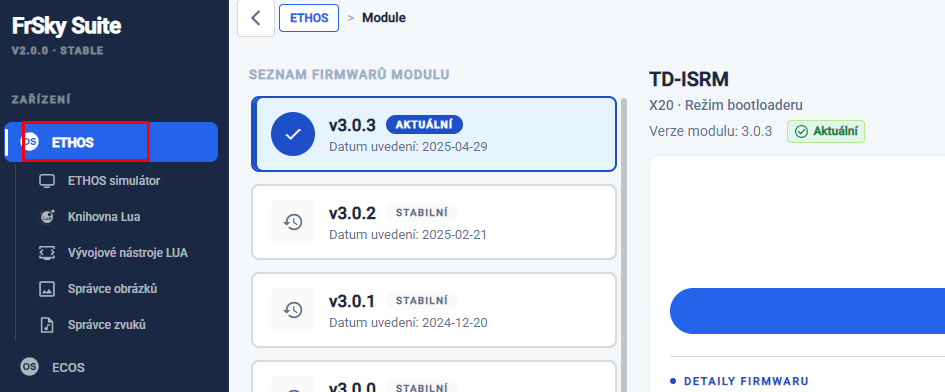The width and height of the screenshot is (945, 392).
Task: Click the Správce obrázků image icon
Action: pyautogui.click(x=47, y=289)
